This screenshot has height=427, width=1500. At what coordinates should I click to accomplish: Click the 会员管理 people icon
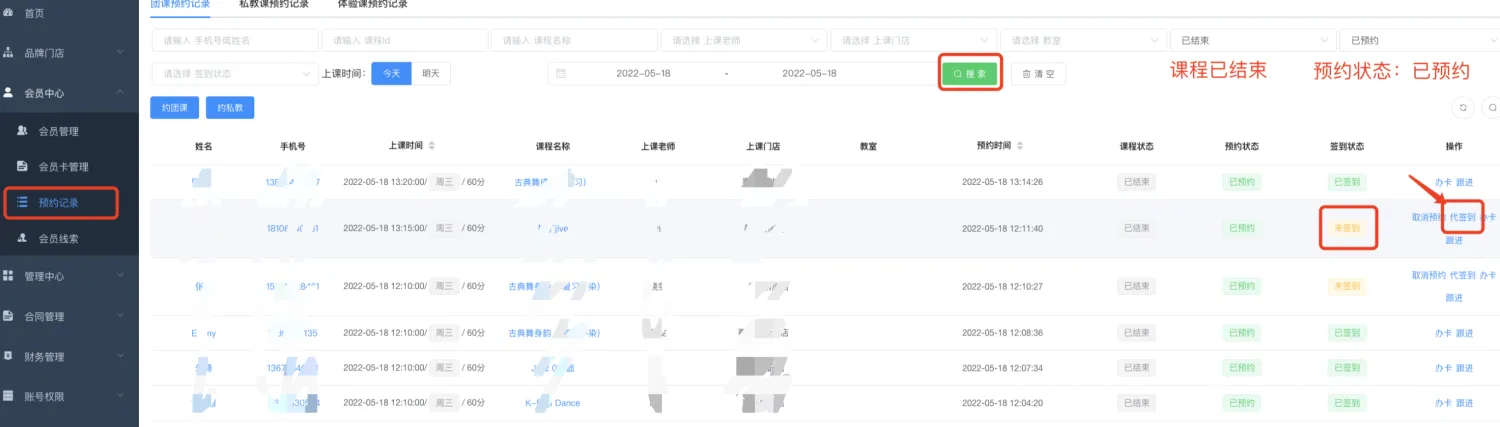(x=22, y=131)
